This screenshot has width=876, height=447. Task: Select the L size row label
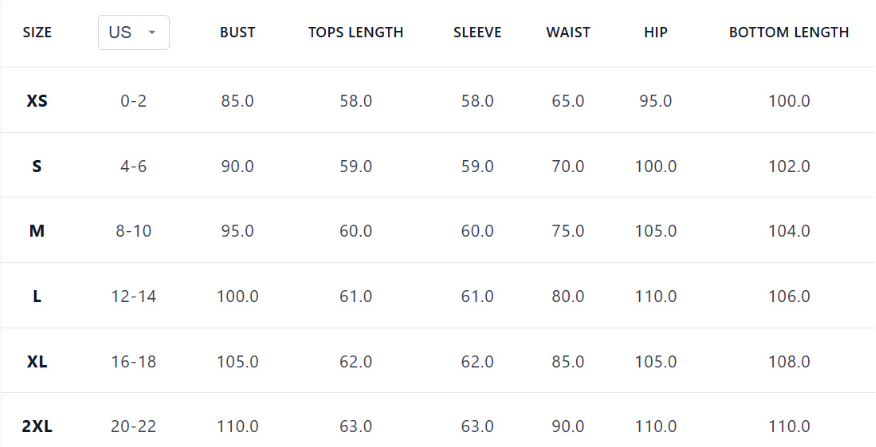37,296
